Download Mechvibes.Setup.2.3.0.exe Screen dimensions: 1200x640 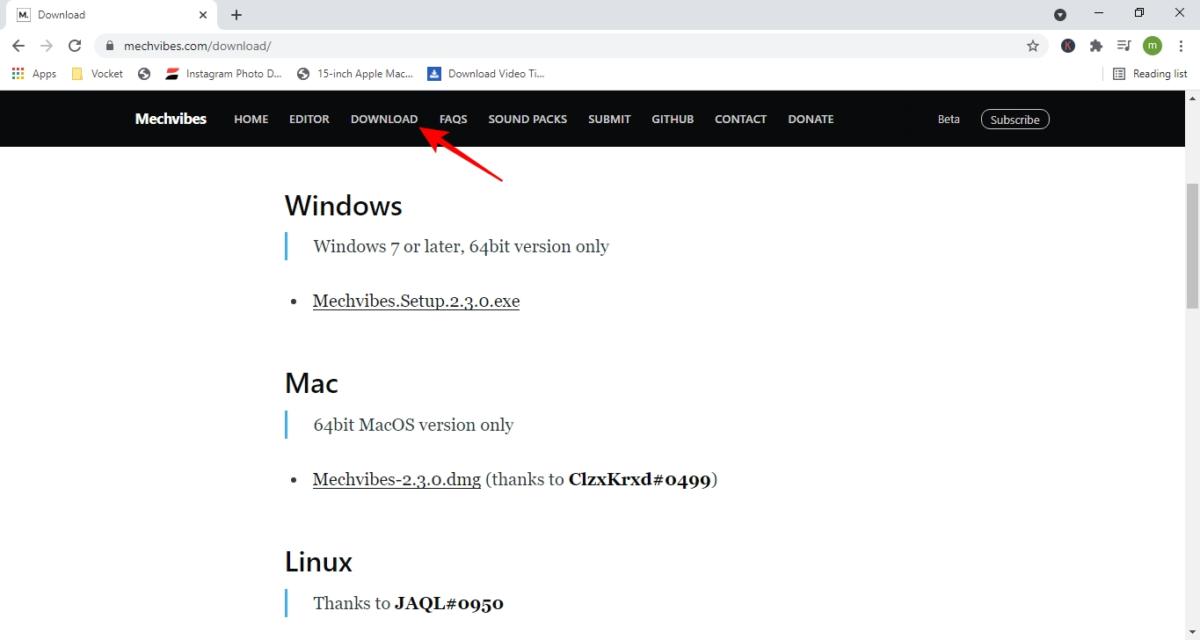(x=416, y=301)
